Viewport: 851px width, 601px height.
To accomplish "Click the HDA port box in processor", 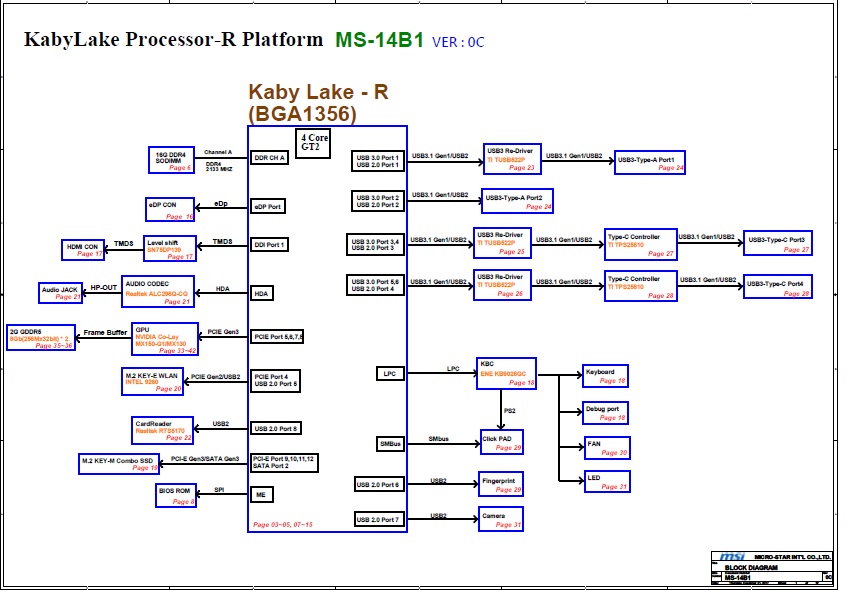I will pos(262,294).
